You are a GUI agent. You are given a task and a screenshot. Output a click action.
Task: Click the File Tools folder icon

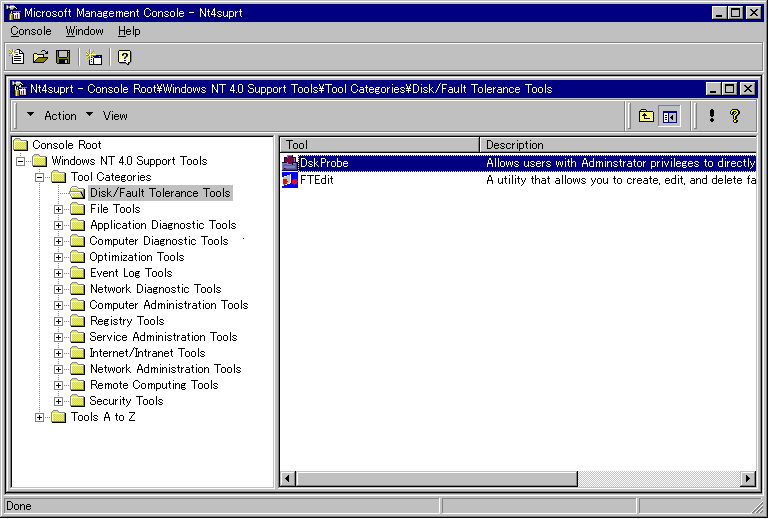tap(77, 209)
